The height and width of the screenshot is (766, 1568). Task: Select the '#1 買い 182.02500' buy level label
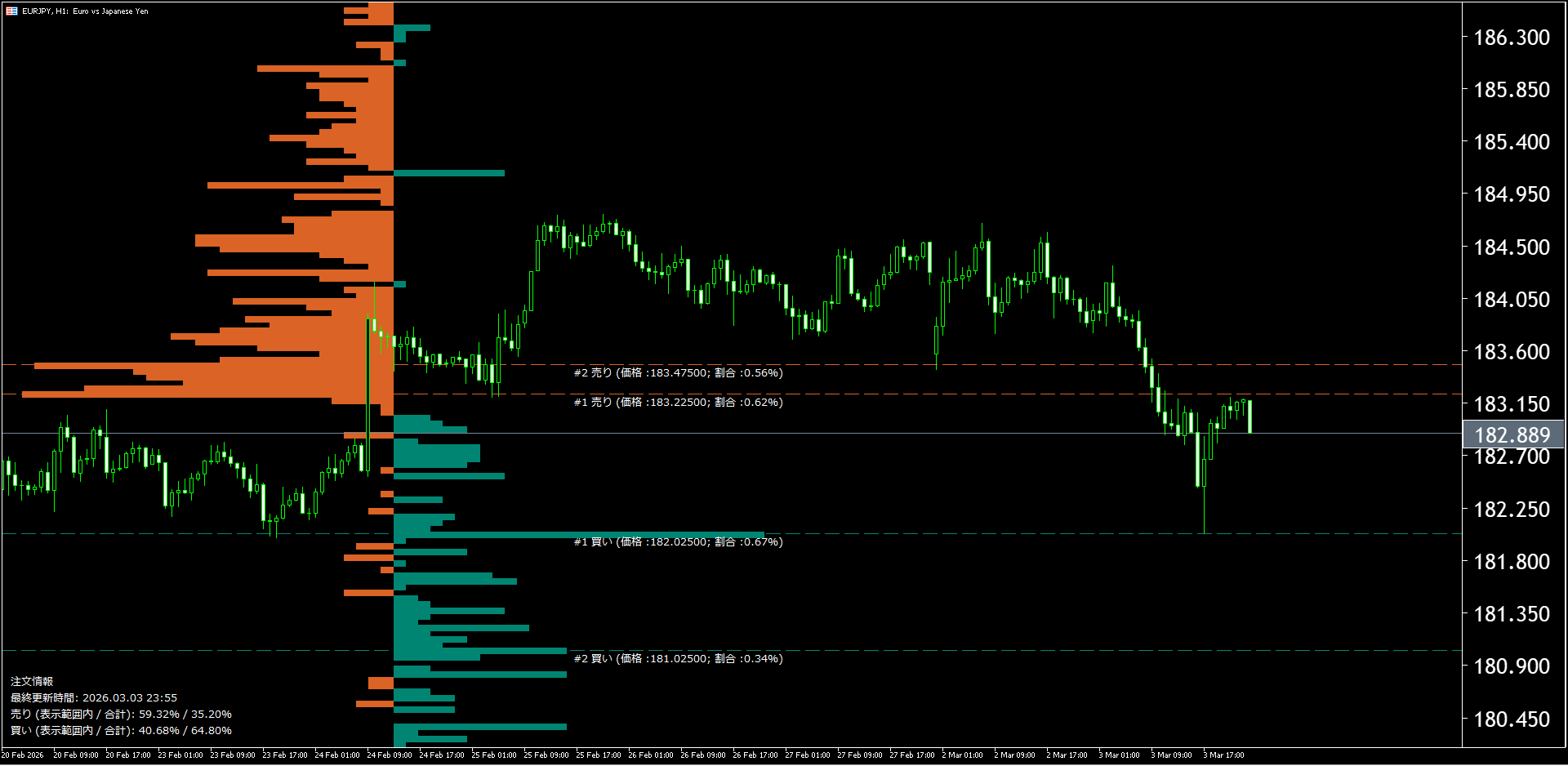click(678, 542)
